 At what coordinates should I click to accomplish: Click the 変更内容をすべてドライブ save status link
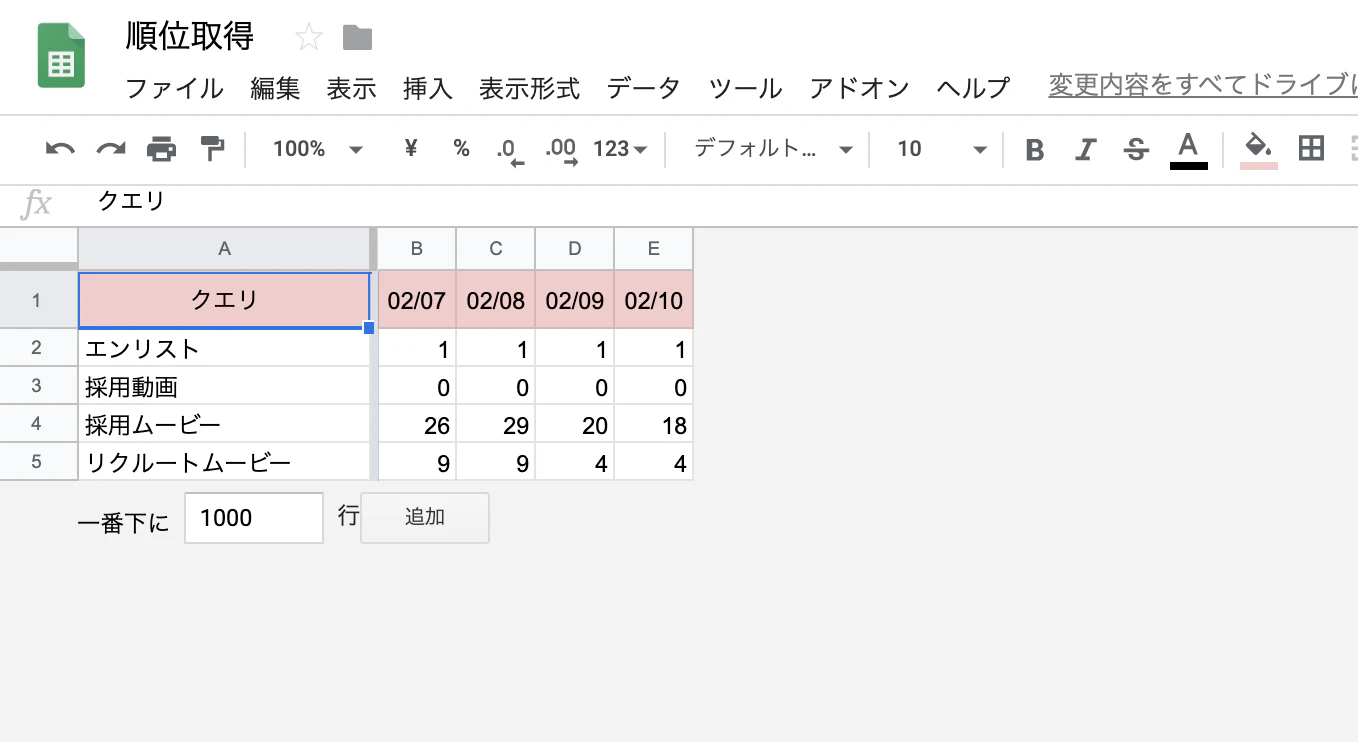point(1203,85)
